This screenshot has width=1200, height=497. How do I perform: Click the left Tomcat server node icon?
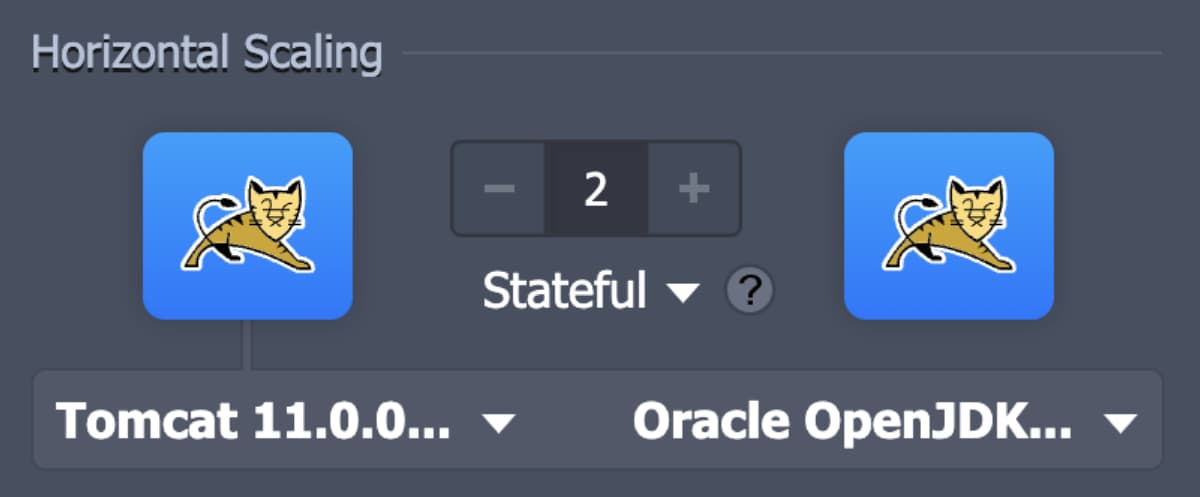coord(247,225)
